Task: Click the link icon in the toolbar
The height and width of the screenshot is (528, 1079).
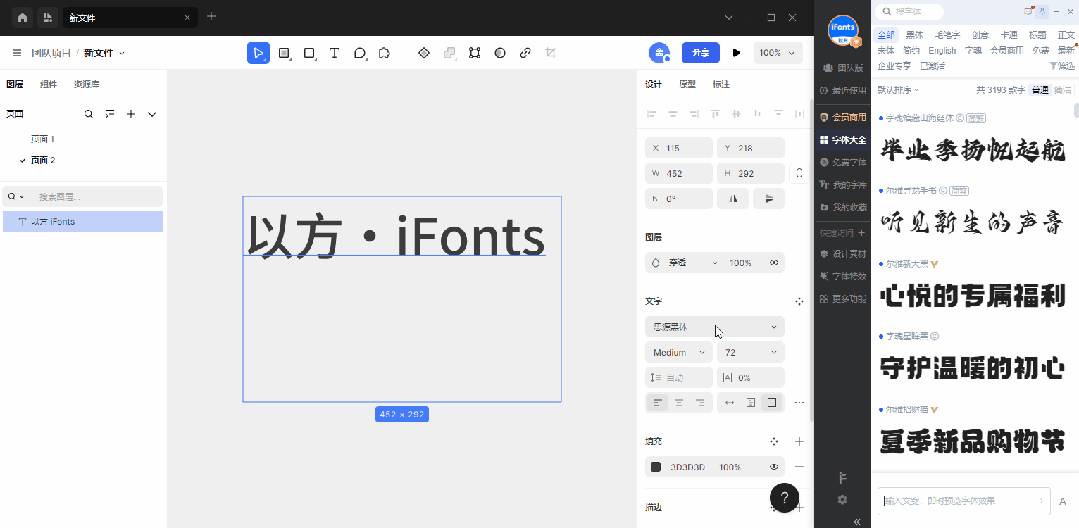Action: 525,53
